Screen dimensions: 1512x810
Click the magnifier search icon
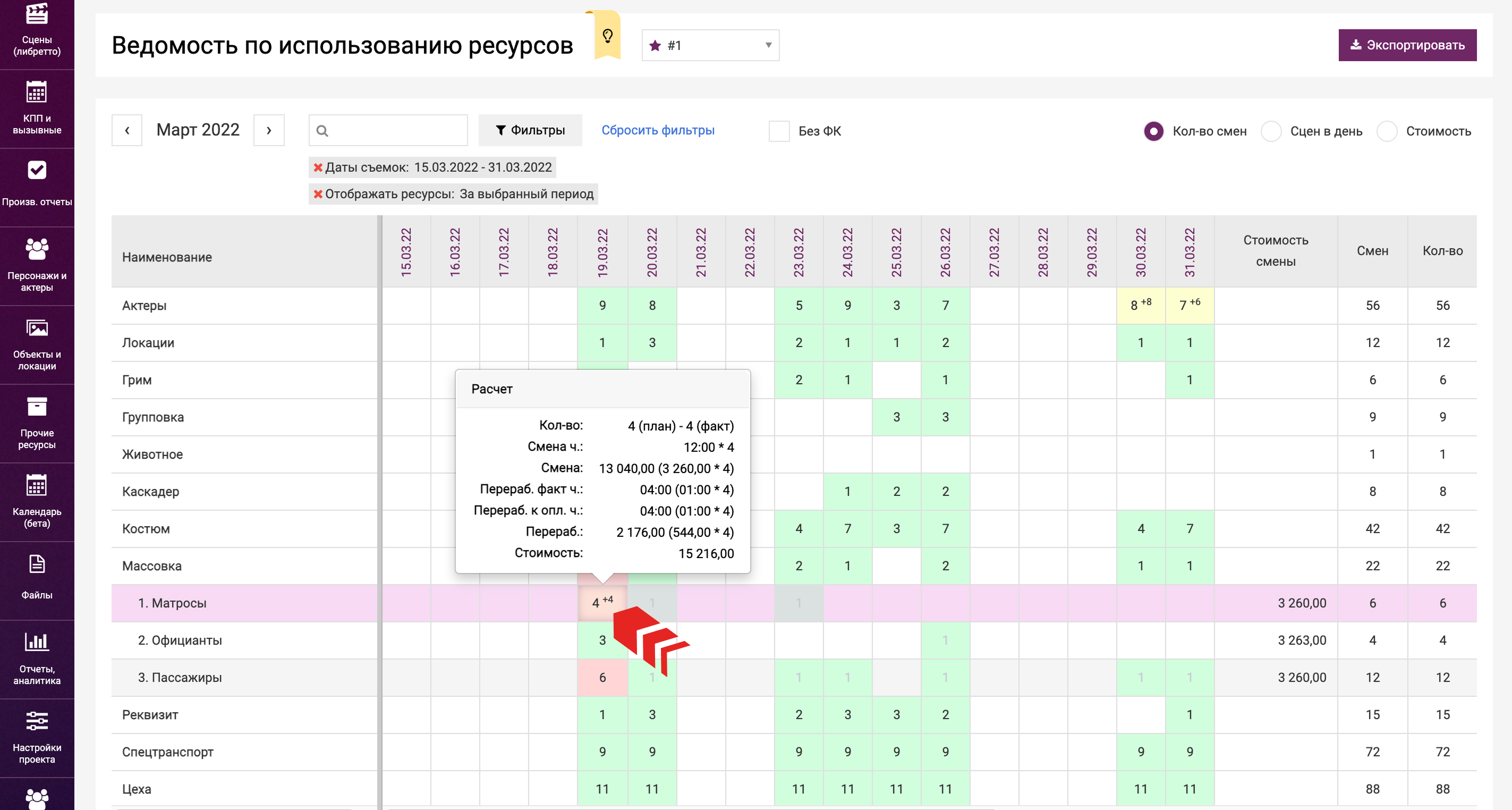coord(322,130)
